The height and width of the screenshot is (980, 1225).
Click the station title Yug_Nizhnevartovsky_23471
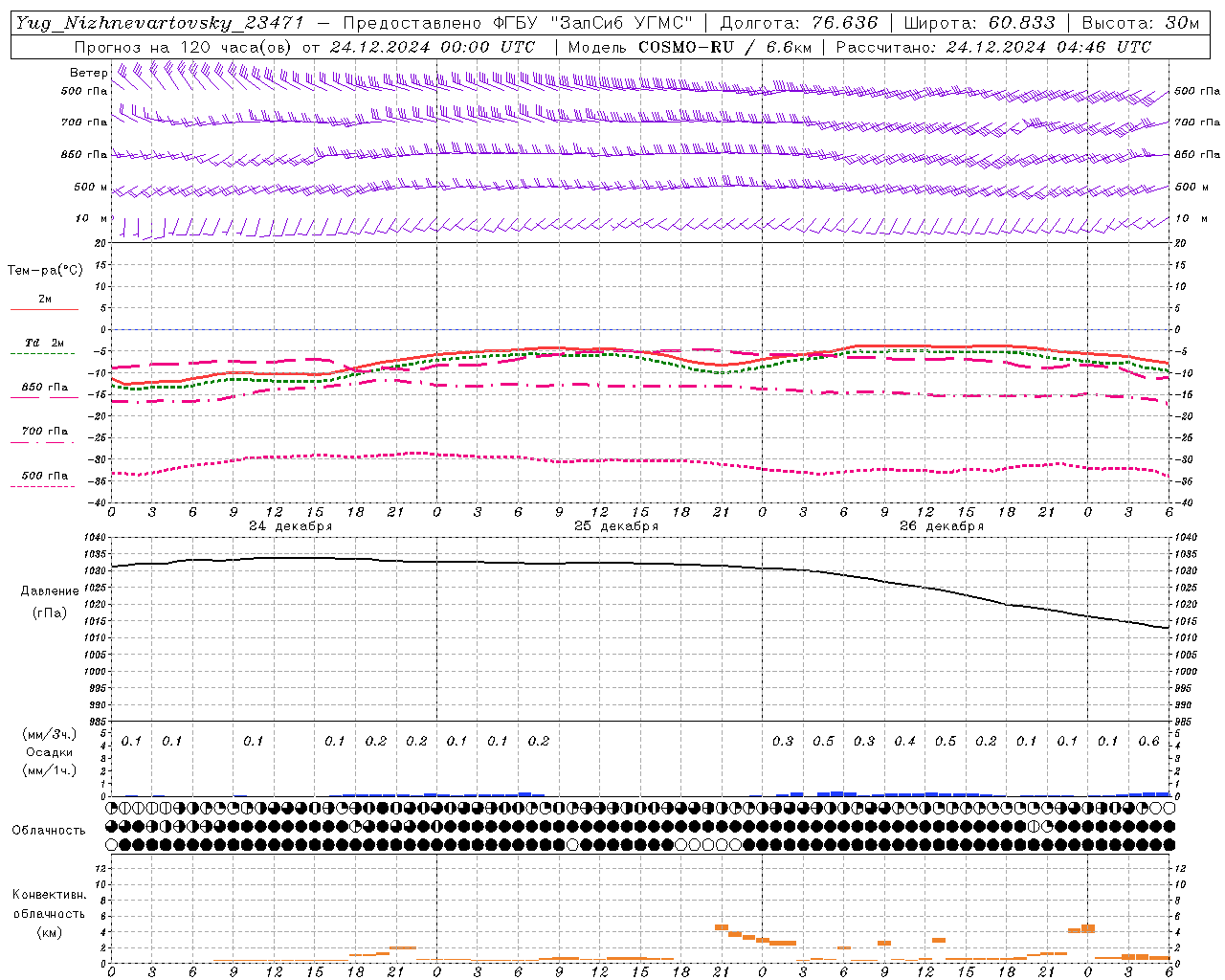pyautogui.click(x=160, y=23)
